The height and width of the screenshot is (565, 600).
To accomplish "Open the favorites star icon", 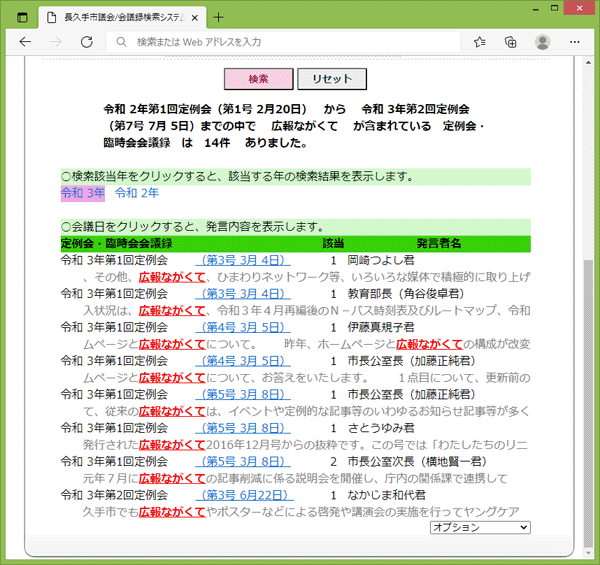I will tap(480, 42).
